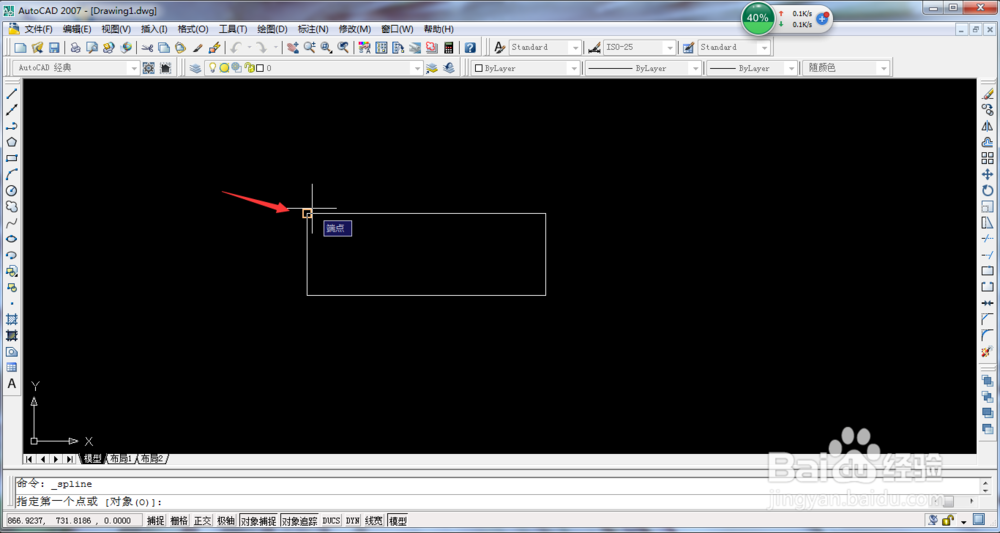
Task: Toggle 栅格 grid display in status bar
Action: coord(179,521)
